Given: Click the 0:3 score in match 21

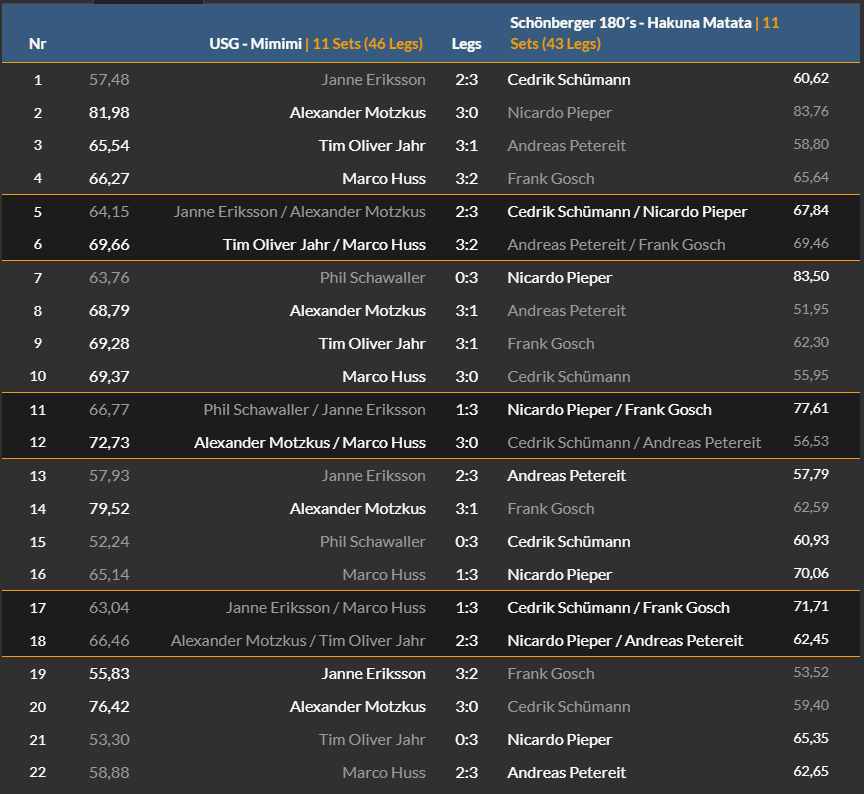Looking at the screenshot, I should click(466, 739).
